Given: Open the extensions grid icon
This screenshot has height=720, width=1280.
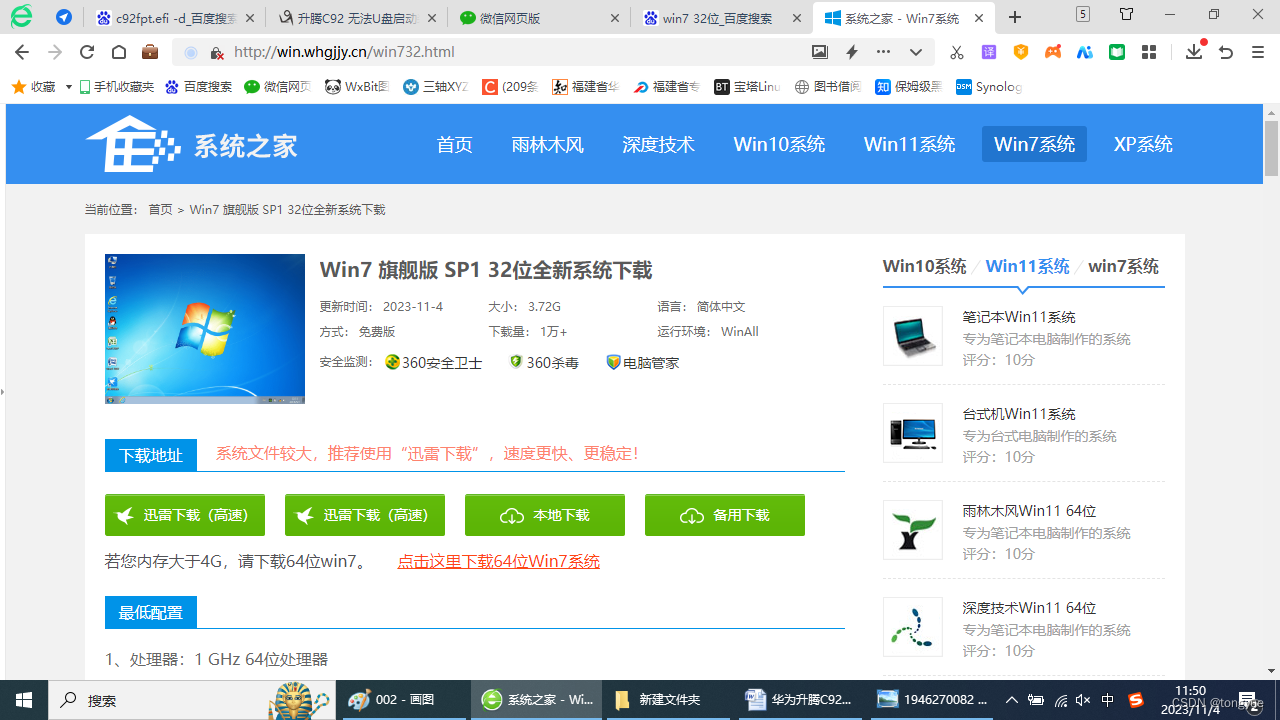Looking at the screenshot, I should point(1149,52).
